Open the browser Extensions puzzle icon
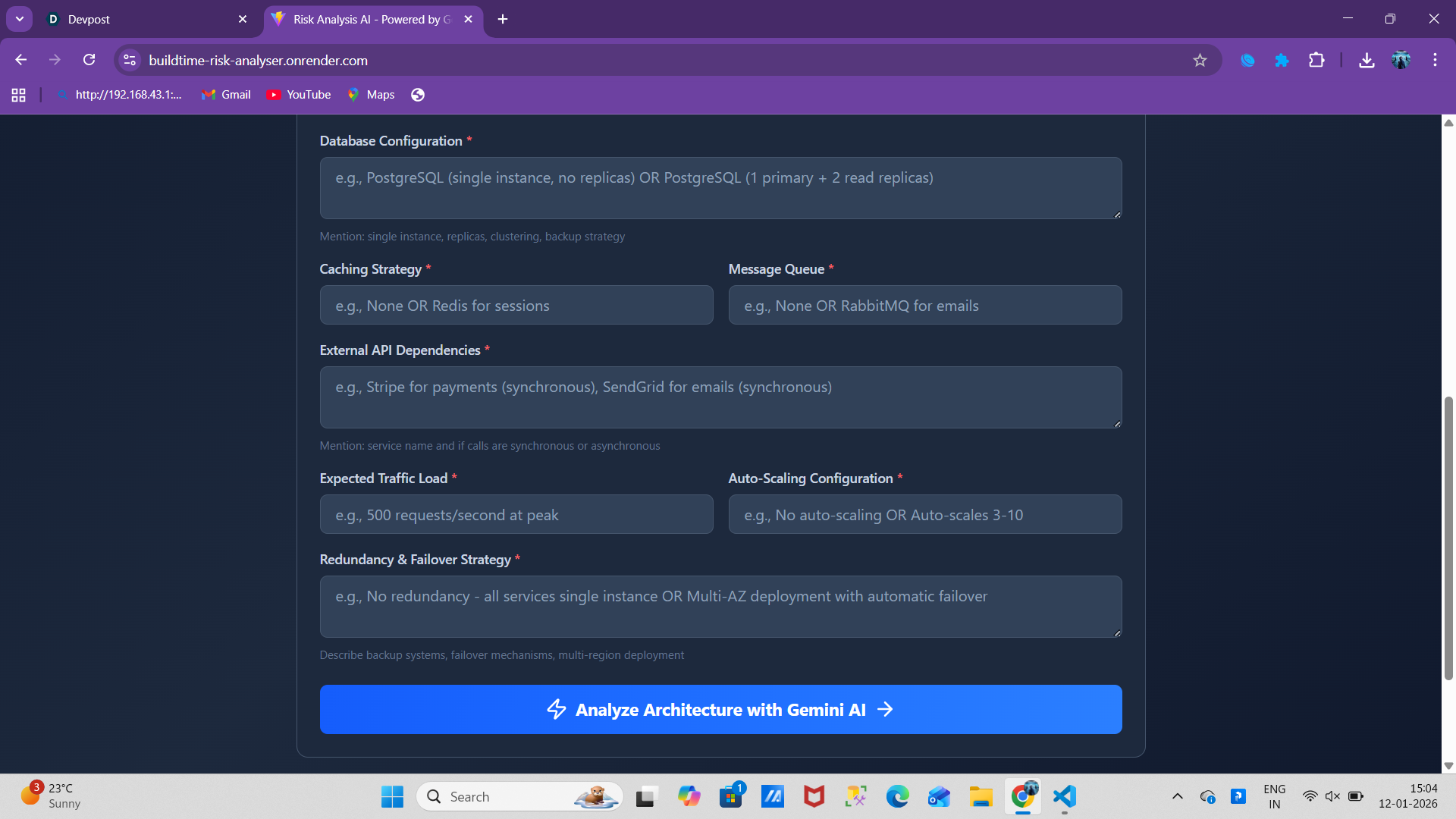Viewport: 1456px width, 819px height. (1316, 60)
